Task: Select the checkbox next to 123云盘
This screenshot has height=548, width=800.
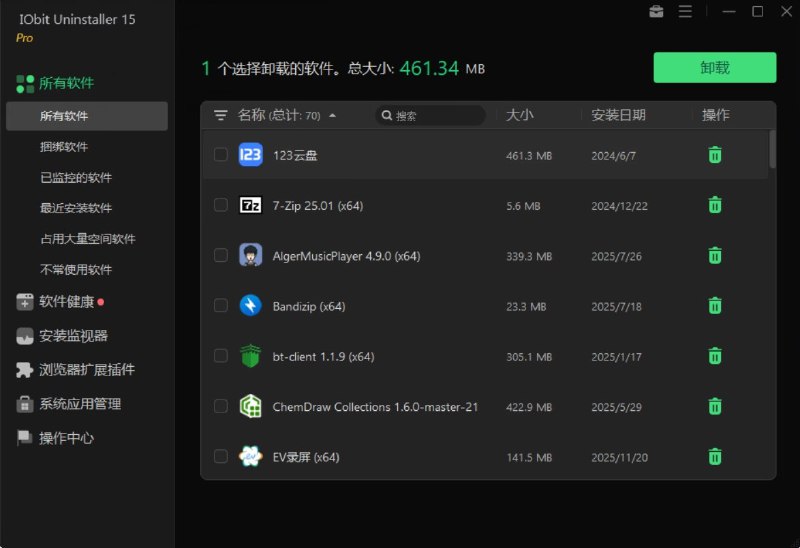Action: coord(221,155)
